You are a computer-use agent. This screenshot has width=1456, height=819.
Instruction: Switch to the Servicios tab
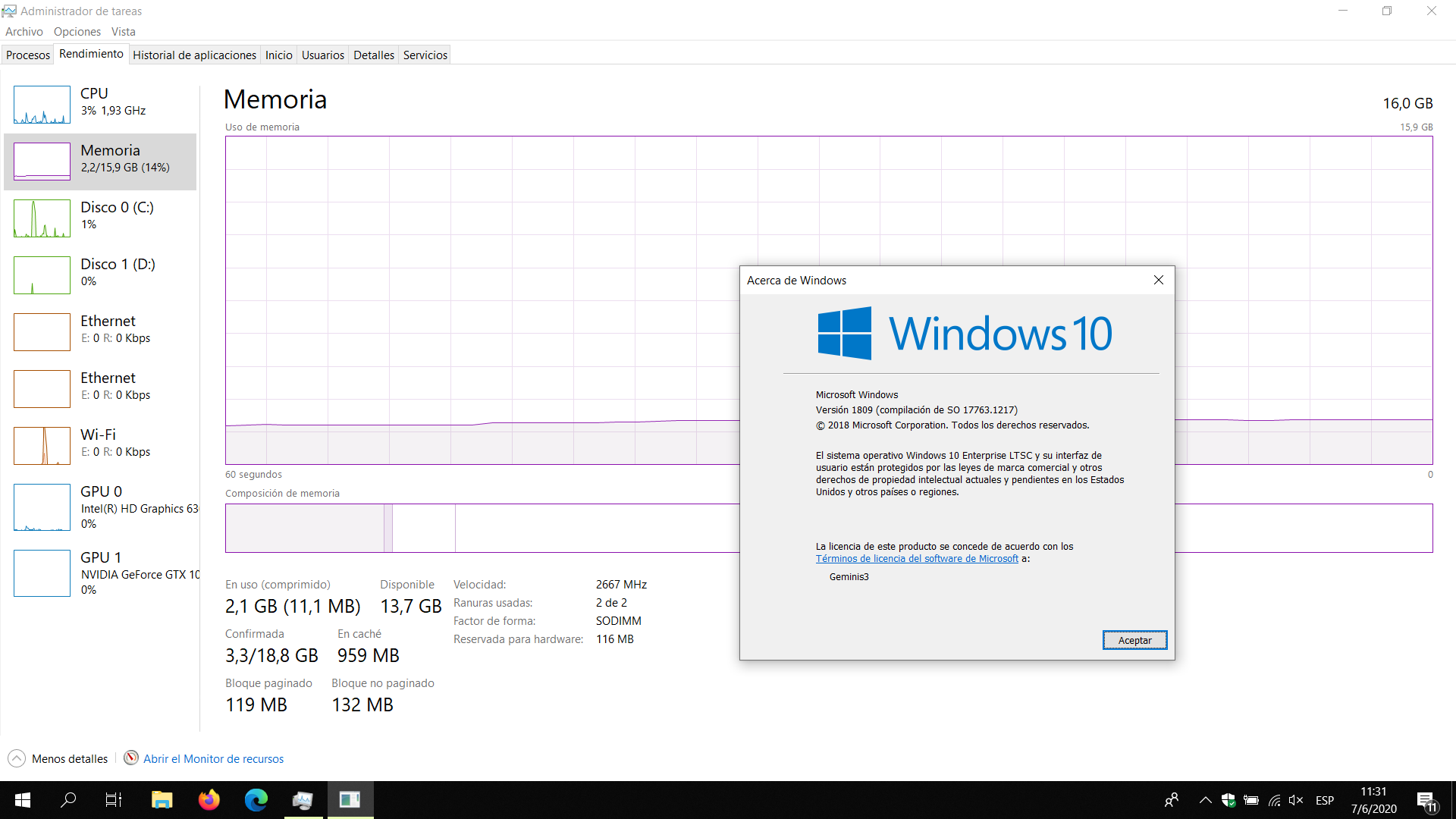point(425,55)
